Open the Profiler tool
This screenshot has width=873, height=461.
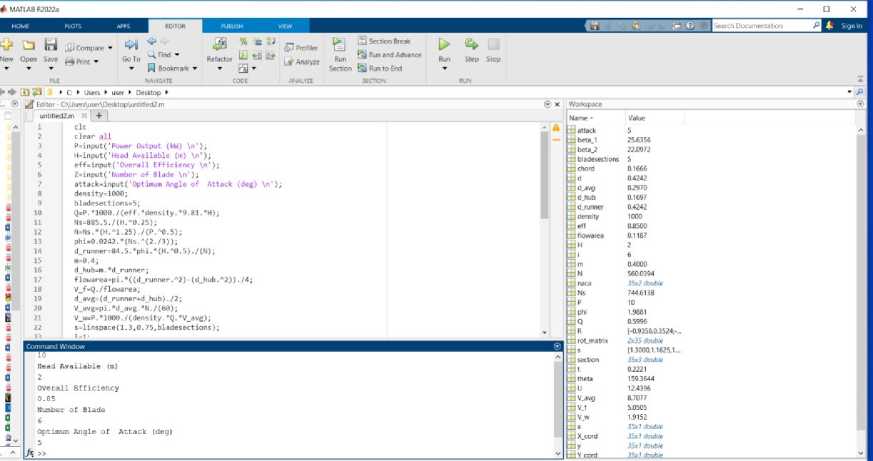[301, 47]
